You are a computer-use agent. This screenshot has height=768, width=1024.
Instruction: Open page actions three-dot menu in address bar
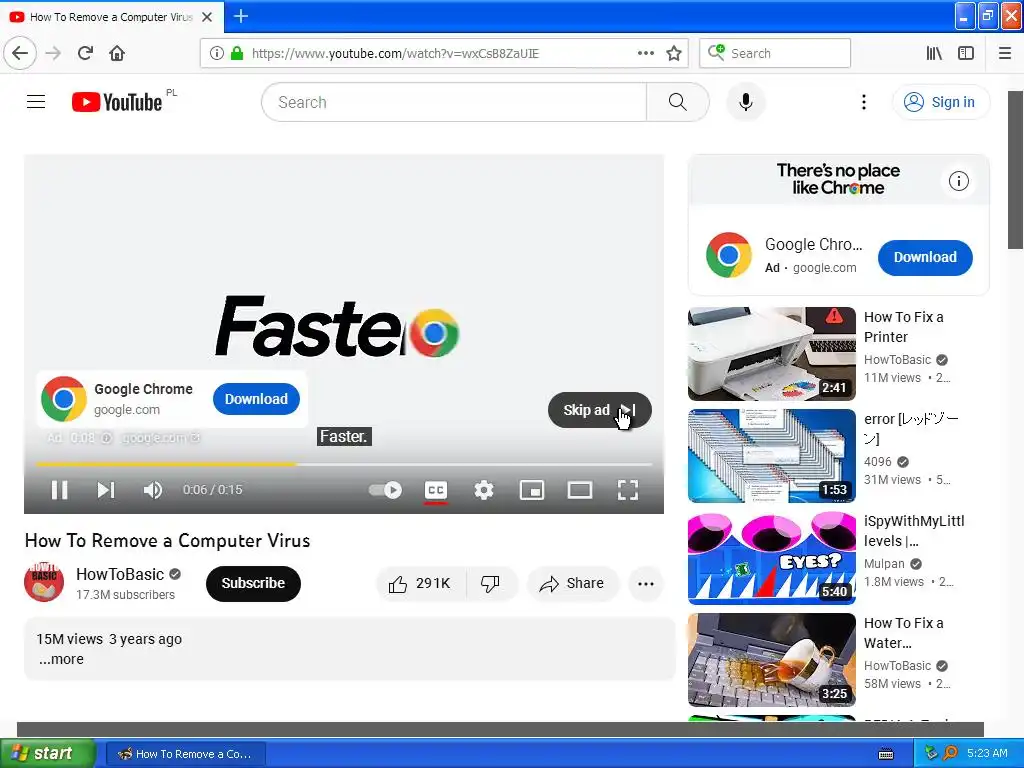(645, 53)
